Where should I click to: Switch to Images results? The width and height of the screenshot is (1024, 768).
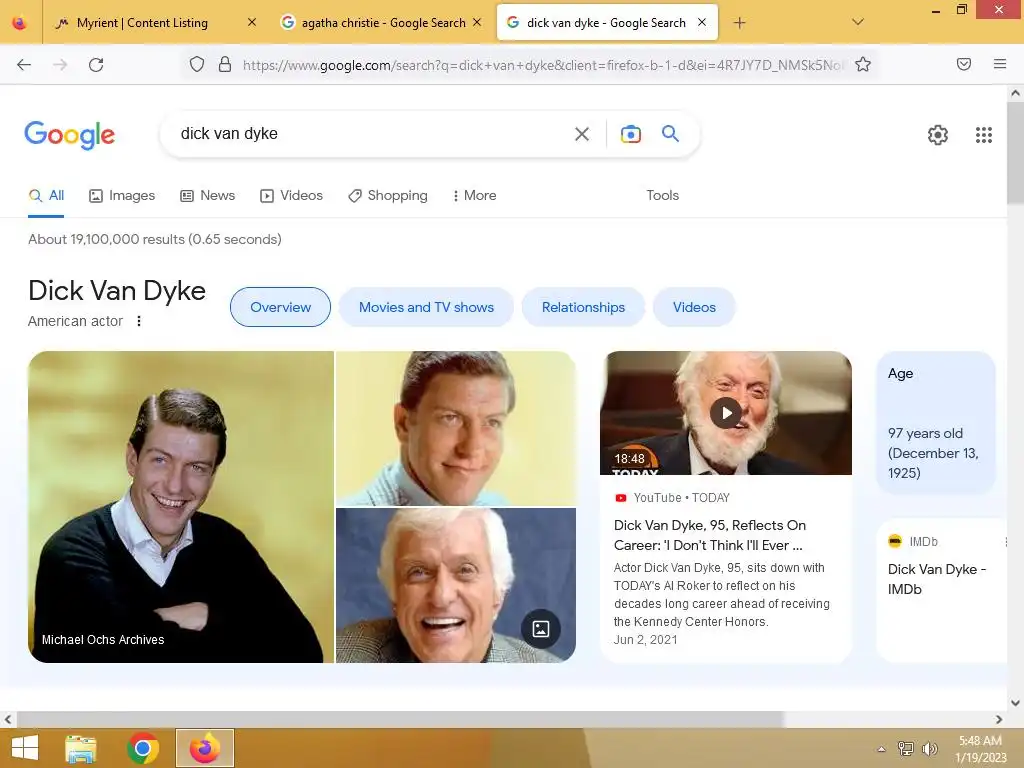(x=122, y=195)
